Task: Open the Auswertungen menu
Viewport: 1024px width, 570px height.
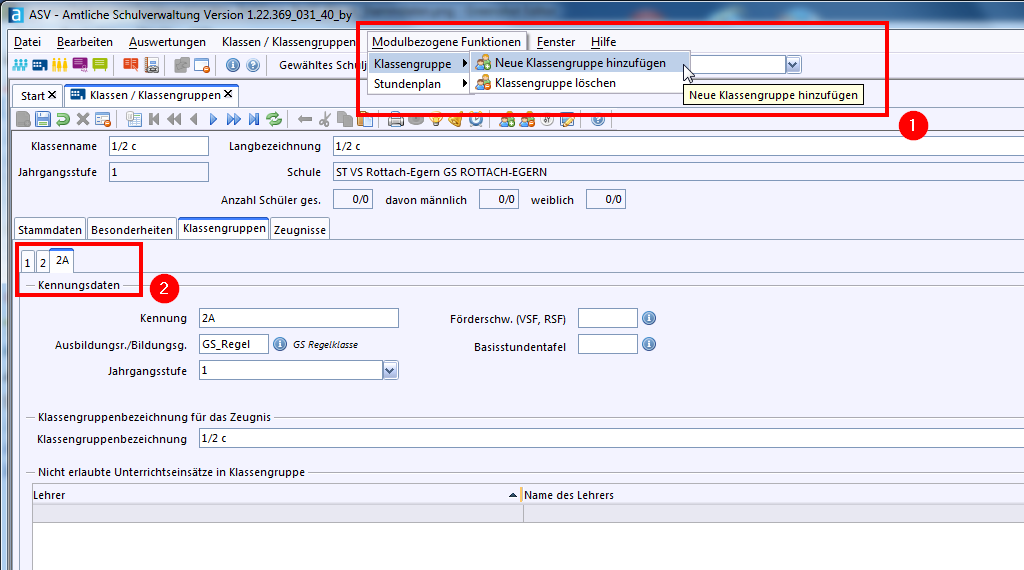Action: pyautogui.click(x=167, y=42)
